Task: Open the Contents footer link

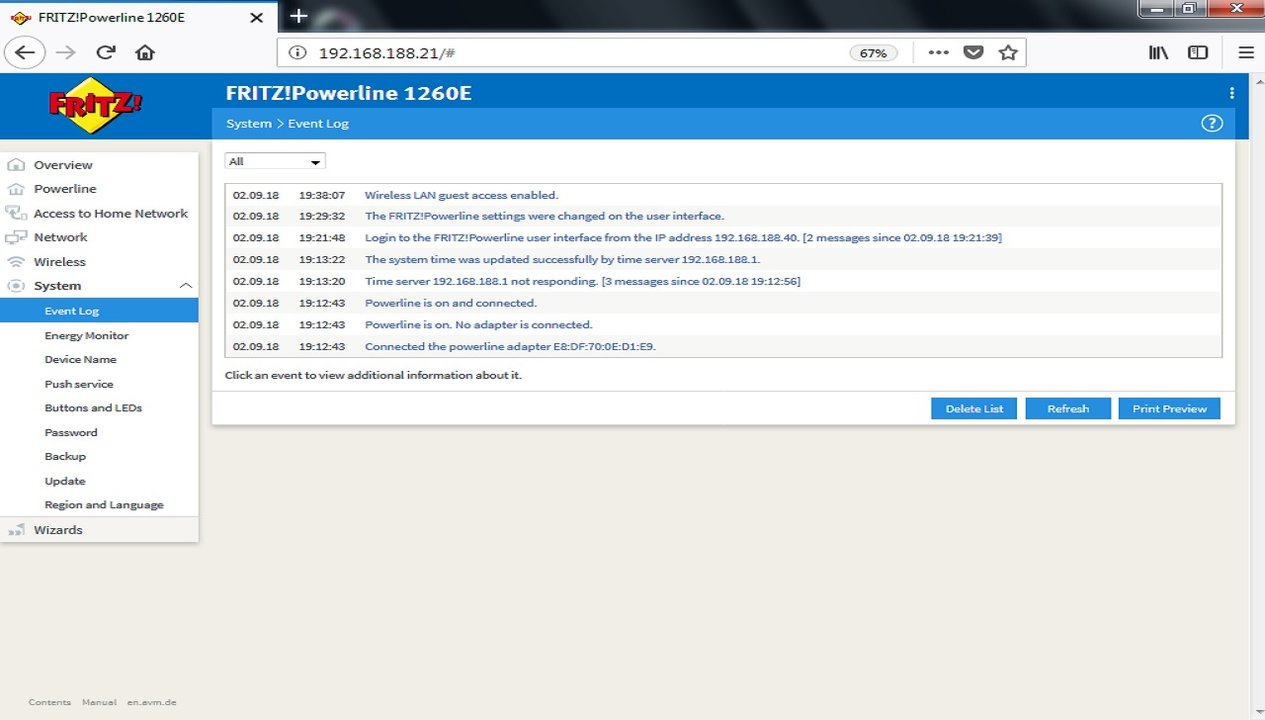Action: (x=50, y=703)
